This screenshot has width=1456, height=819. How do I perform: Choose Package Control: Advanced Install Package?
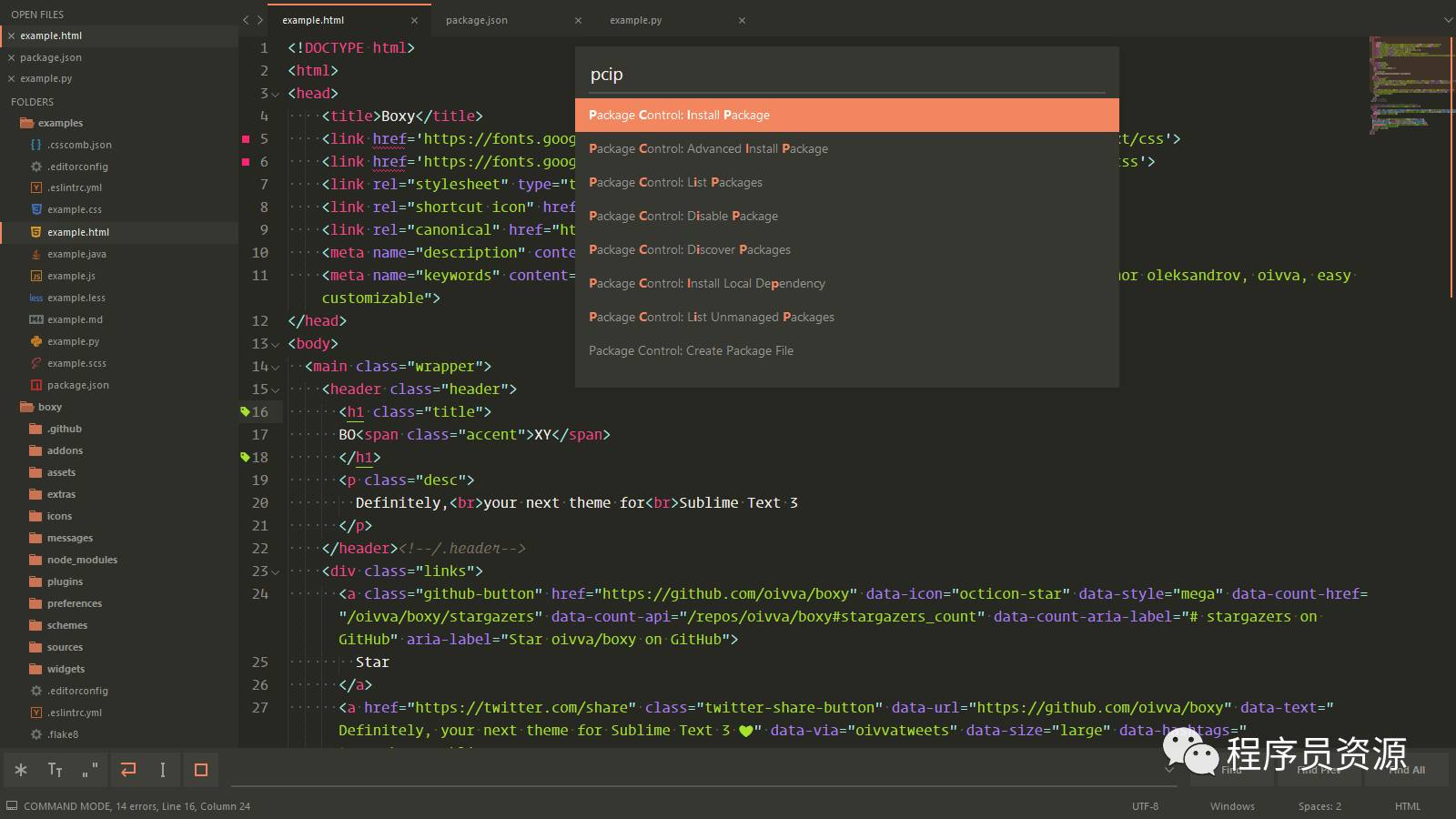click(x=846, y=148)
